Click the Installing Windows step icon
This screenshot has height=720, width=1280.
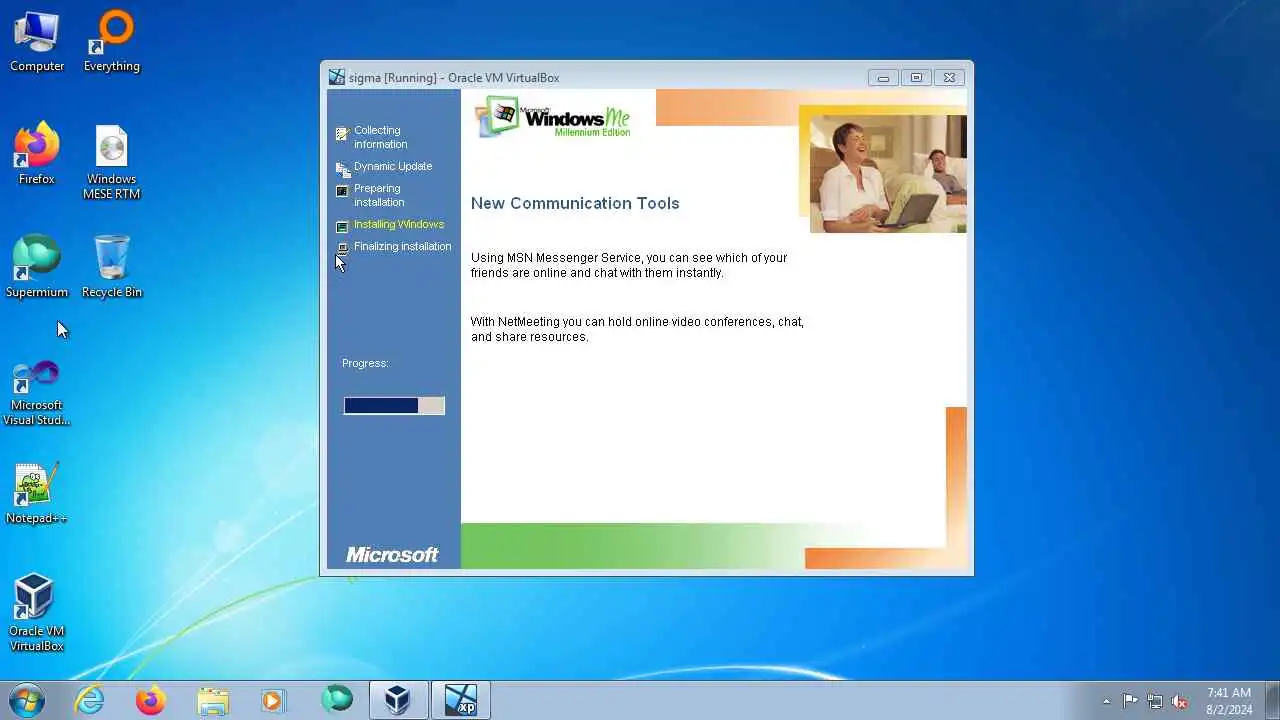click(x=342, y=227)
